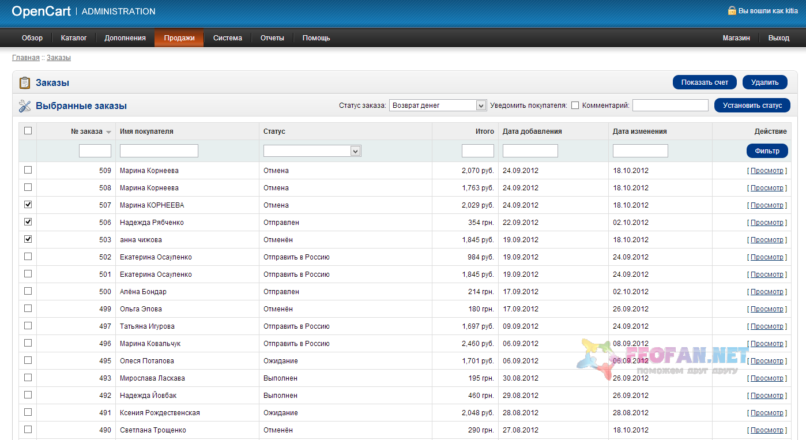Click the OpenCart logo

(41, 11)
